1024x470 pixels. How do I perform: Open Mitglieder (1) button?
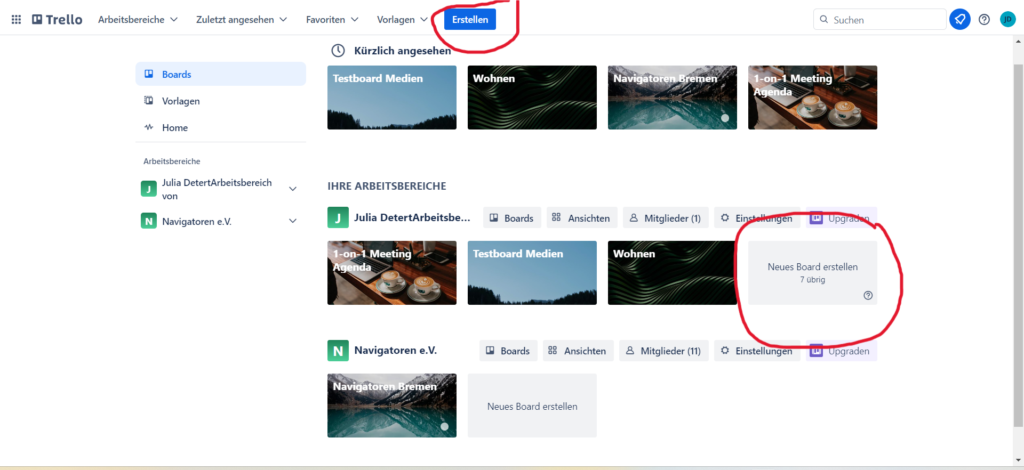(x=665, y=218)
